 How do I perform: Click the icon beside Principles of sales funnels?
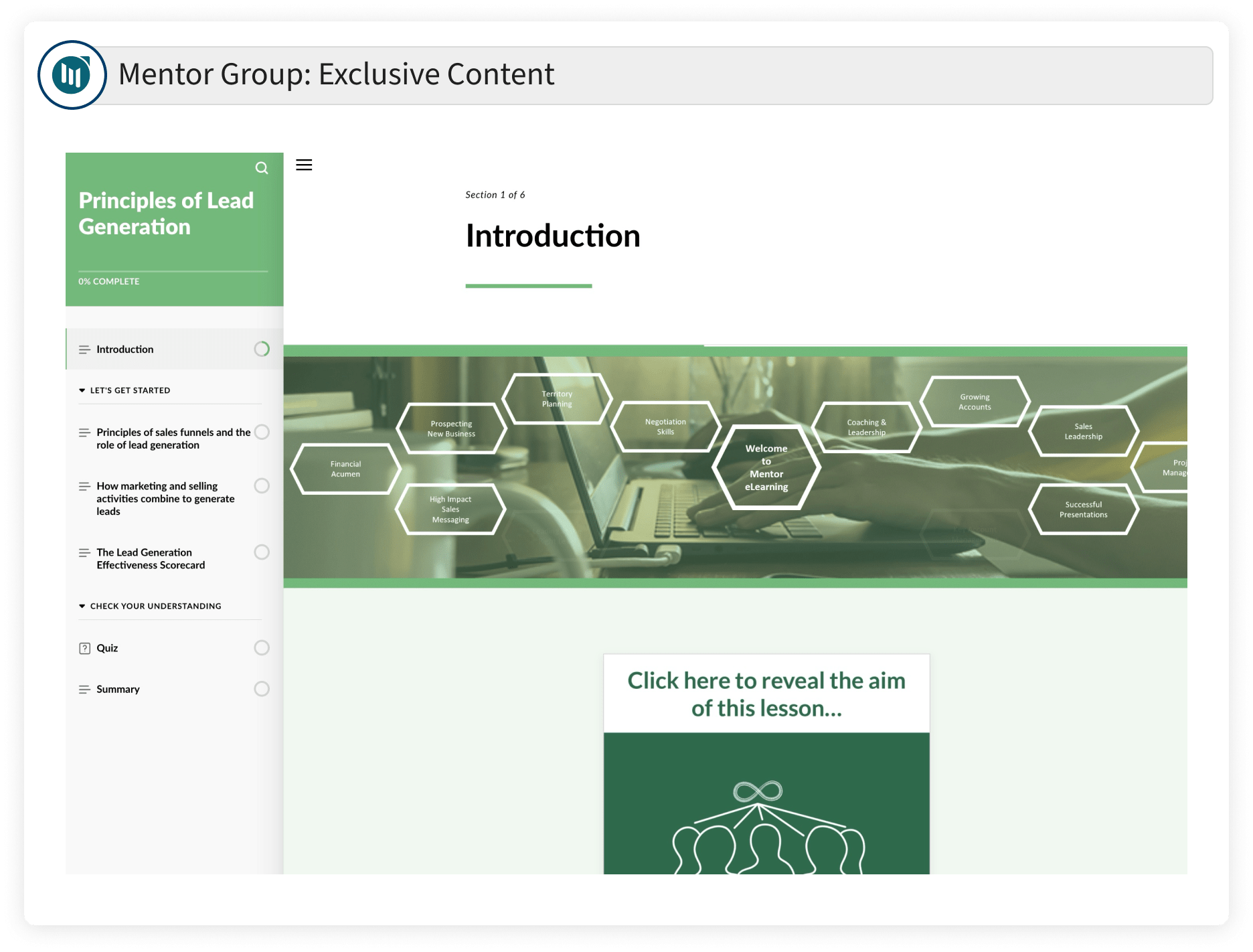[84, 432]
